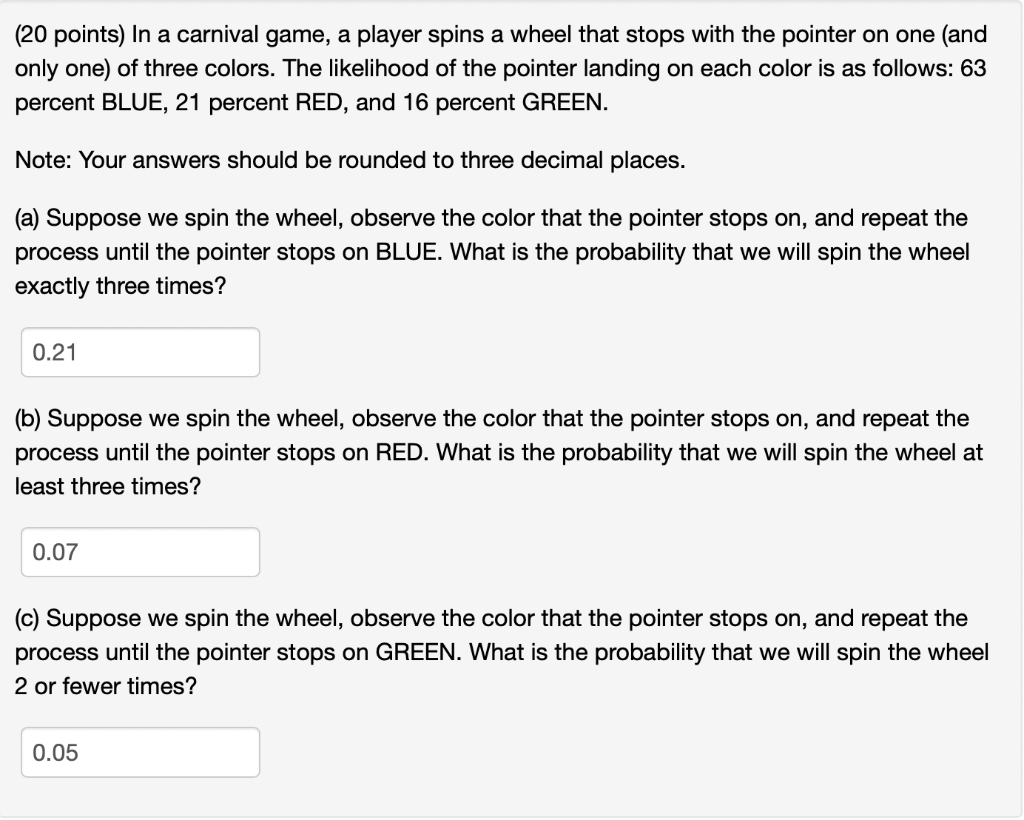Viewport: 1024px width, 820px height.
Task: Place cursor in the RED question answer field
Action: 140,552
